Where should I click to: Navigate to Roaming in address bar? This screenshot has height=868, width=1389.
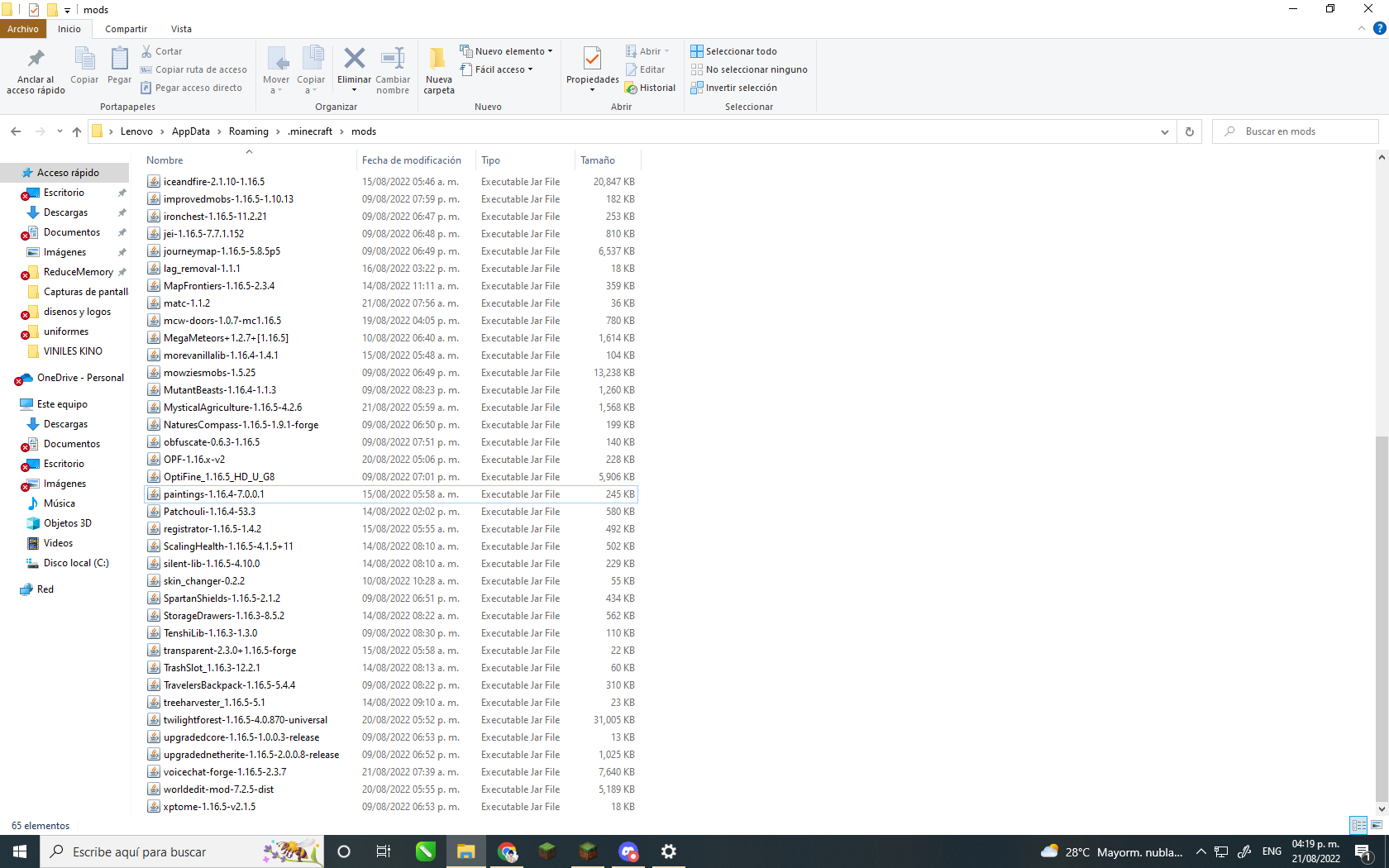(x=249, y=131)
